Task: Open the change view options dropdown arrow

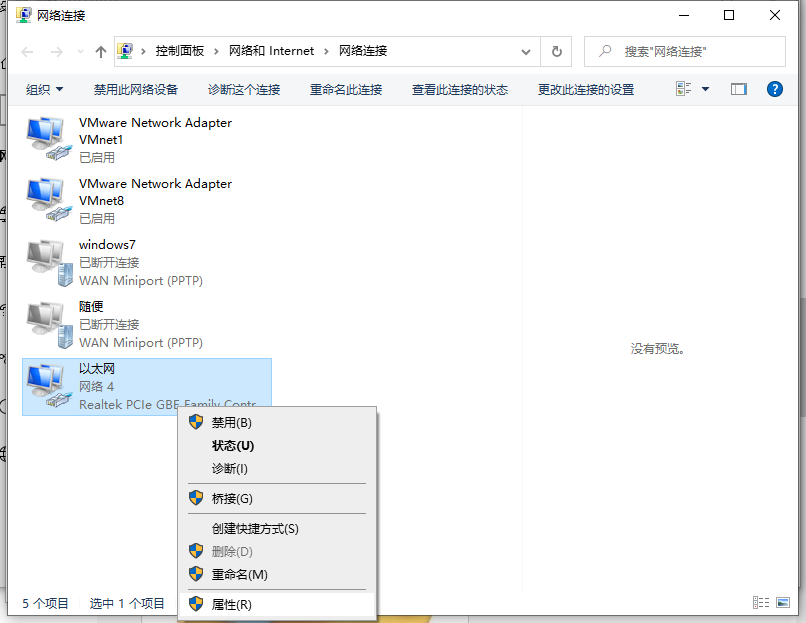Action: coord(705,89)
